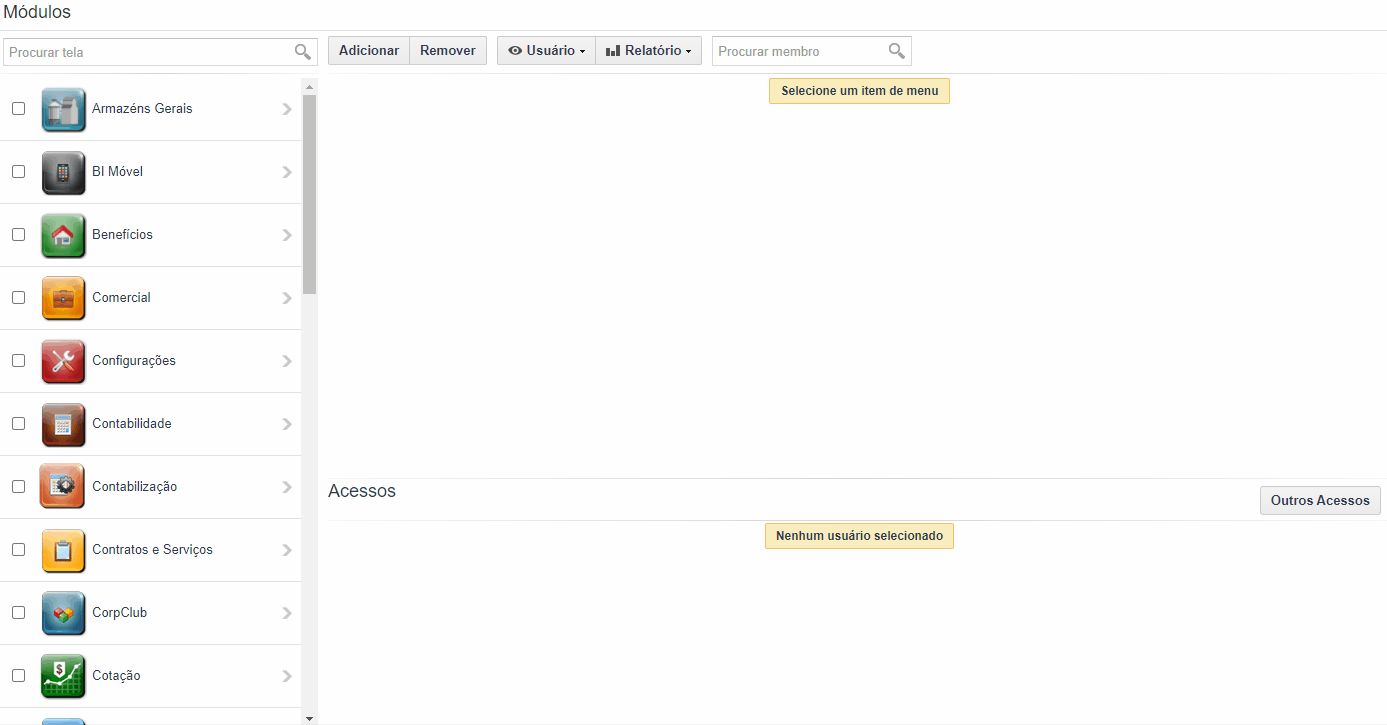Click the Contabilidade calculator icon
The image size is (1387, 725).
[x=63, y=424]
